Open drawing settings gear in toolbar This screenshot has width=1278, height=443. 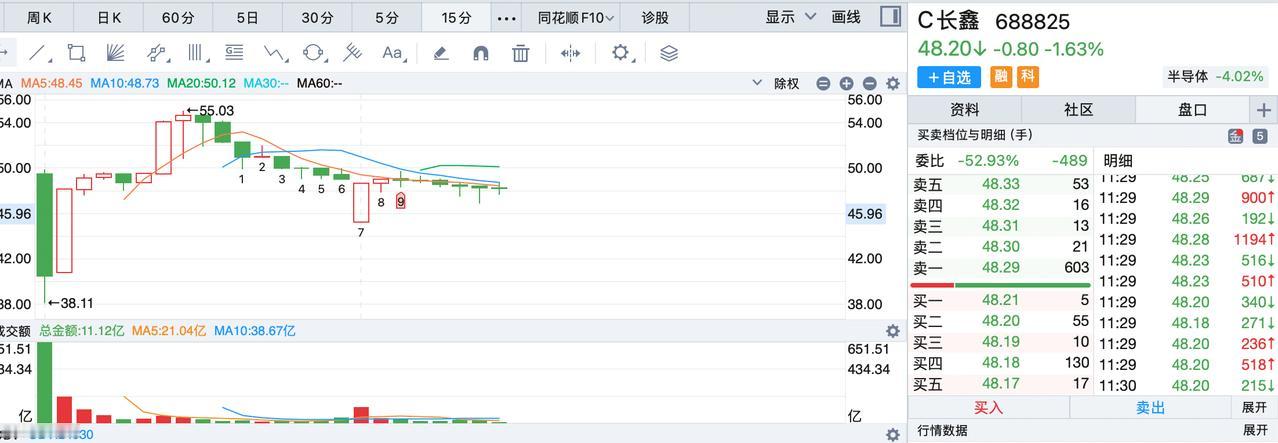coord(621,52)
